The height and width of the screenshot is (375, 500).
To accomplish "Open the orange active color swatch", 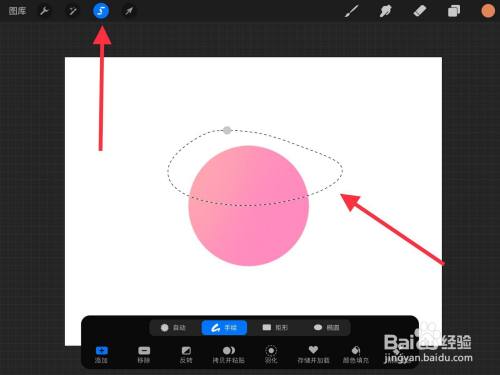I will pyautogui.click(x=488, y=11).
